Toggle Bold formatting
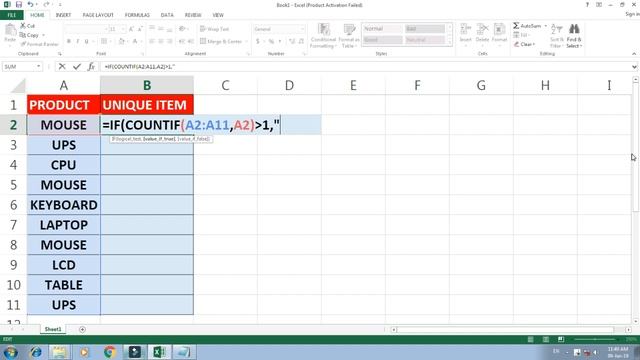The image size is (640, 360). 69,41
